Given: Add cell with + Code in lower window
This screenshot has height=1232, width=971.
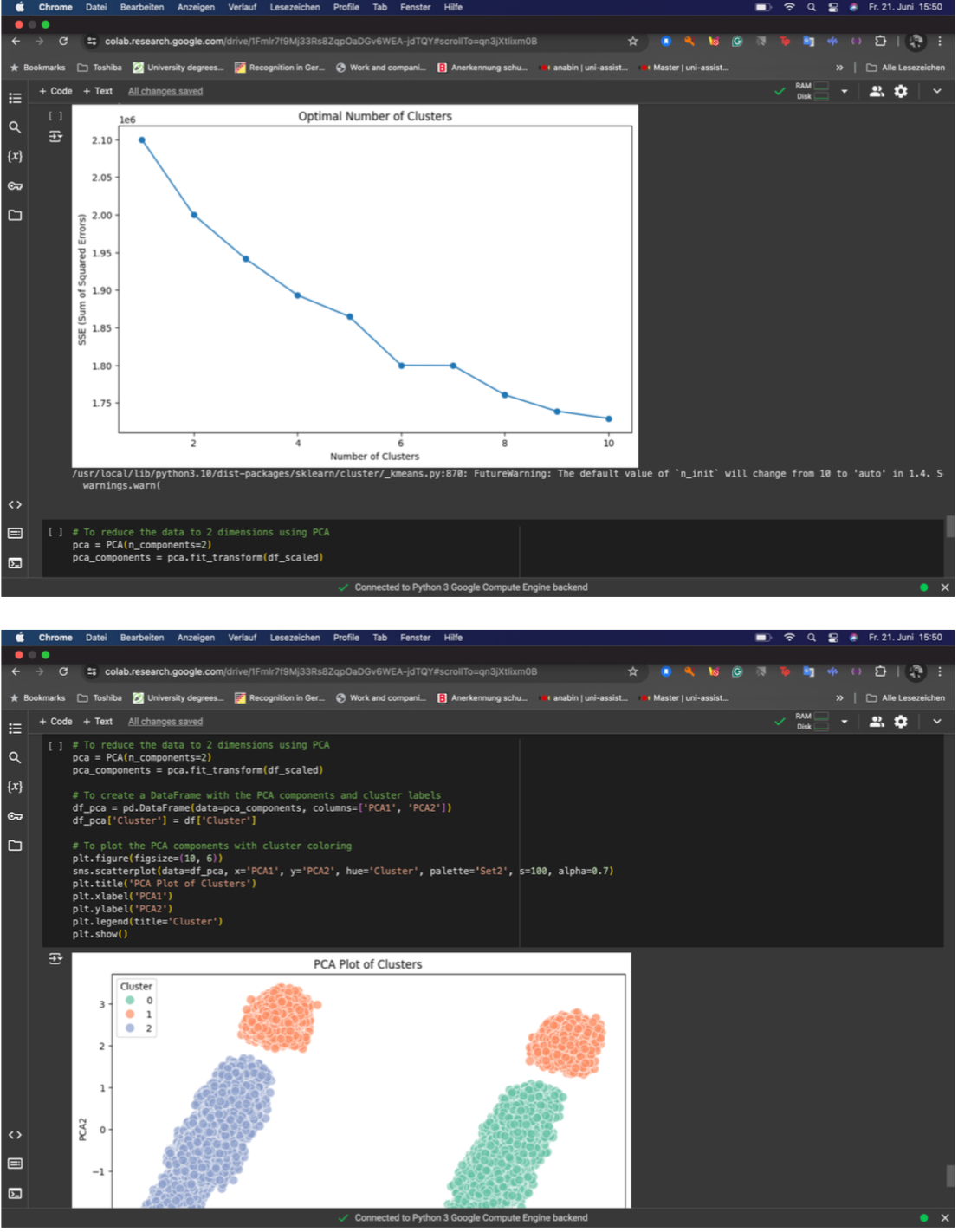Looking at the screenshot, I should pyautogui.click(x=55, y=722).
